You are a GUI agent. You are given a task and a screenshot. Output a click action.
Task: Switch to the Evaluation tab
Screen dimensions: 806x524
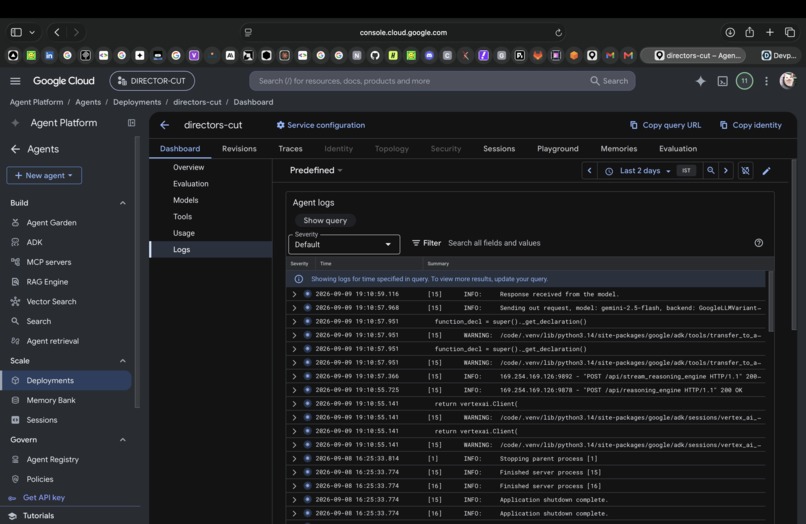click(677, 149)
